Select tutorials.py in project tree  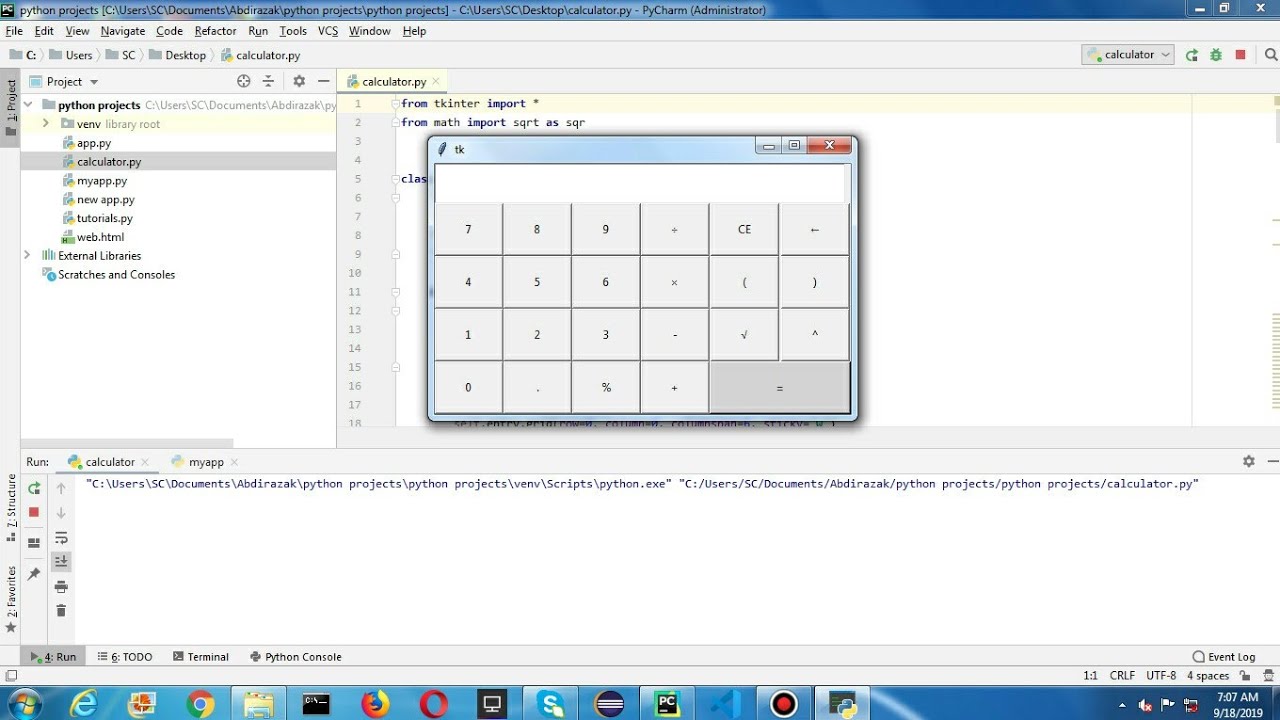104,218
